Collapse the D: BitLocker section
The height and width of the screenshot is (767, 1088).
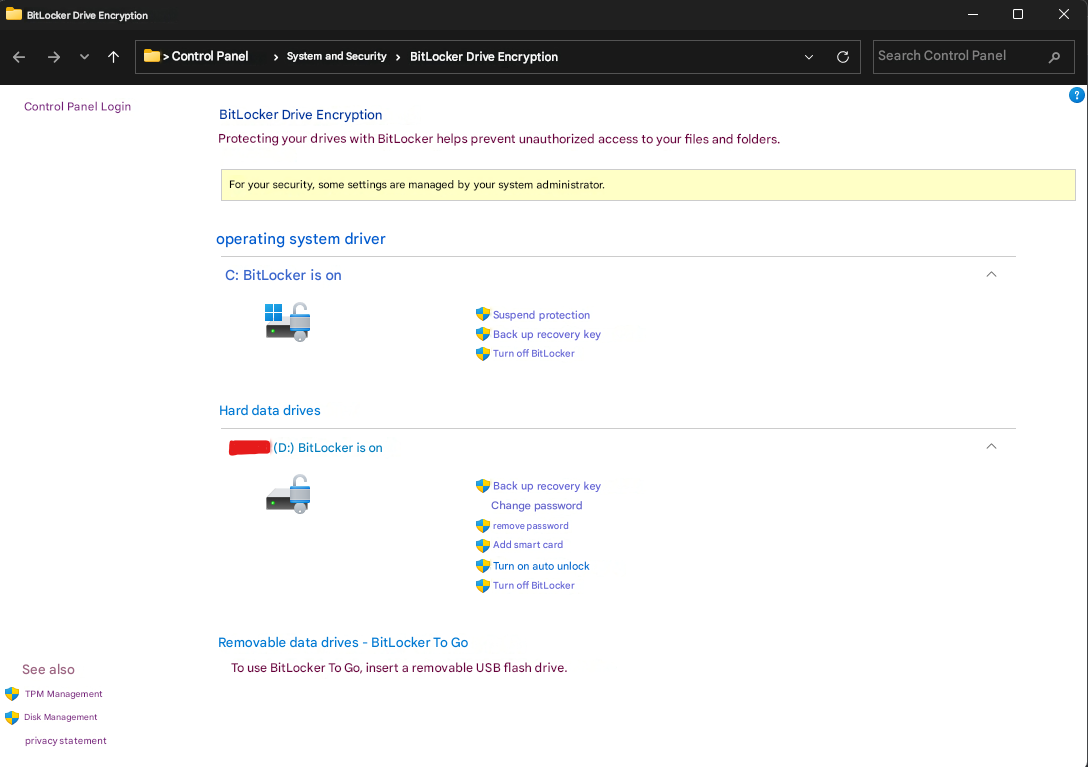(992, 446)
